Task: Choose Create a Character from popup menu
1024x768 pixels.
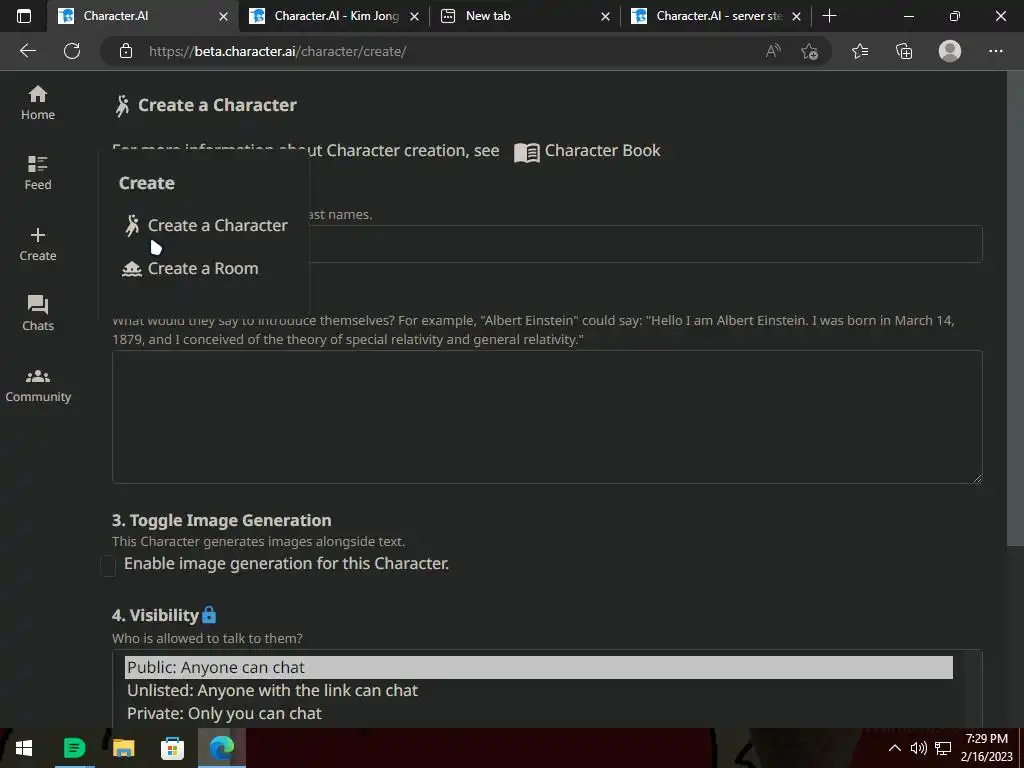Action: [x=205, y=225]
